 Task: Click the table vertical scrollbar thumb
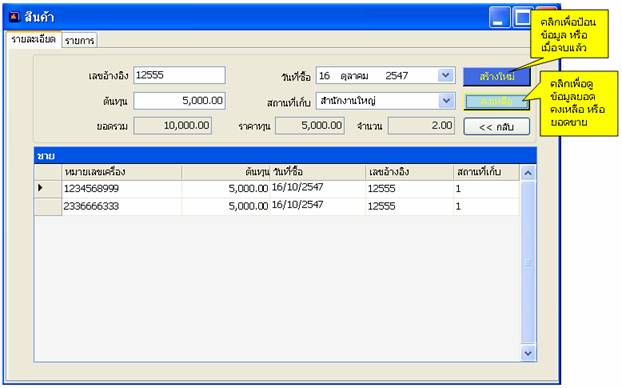528,262
